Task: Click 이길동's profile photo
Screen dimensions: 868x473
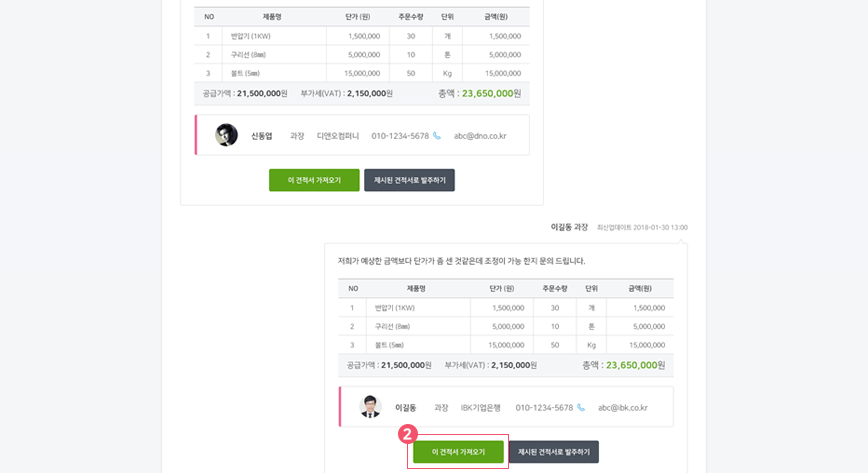Action: (370, 407)
